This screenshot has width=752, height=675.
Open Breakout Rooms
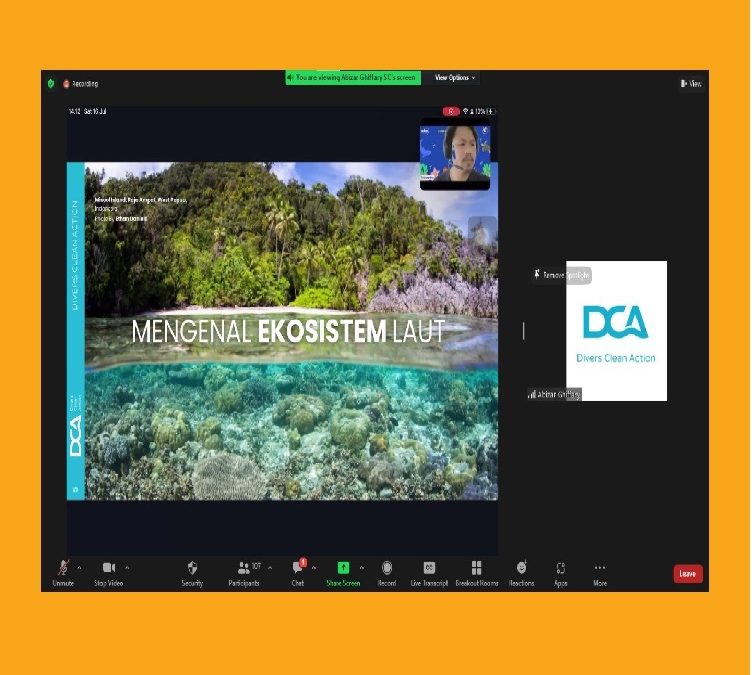click(477, 573)
